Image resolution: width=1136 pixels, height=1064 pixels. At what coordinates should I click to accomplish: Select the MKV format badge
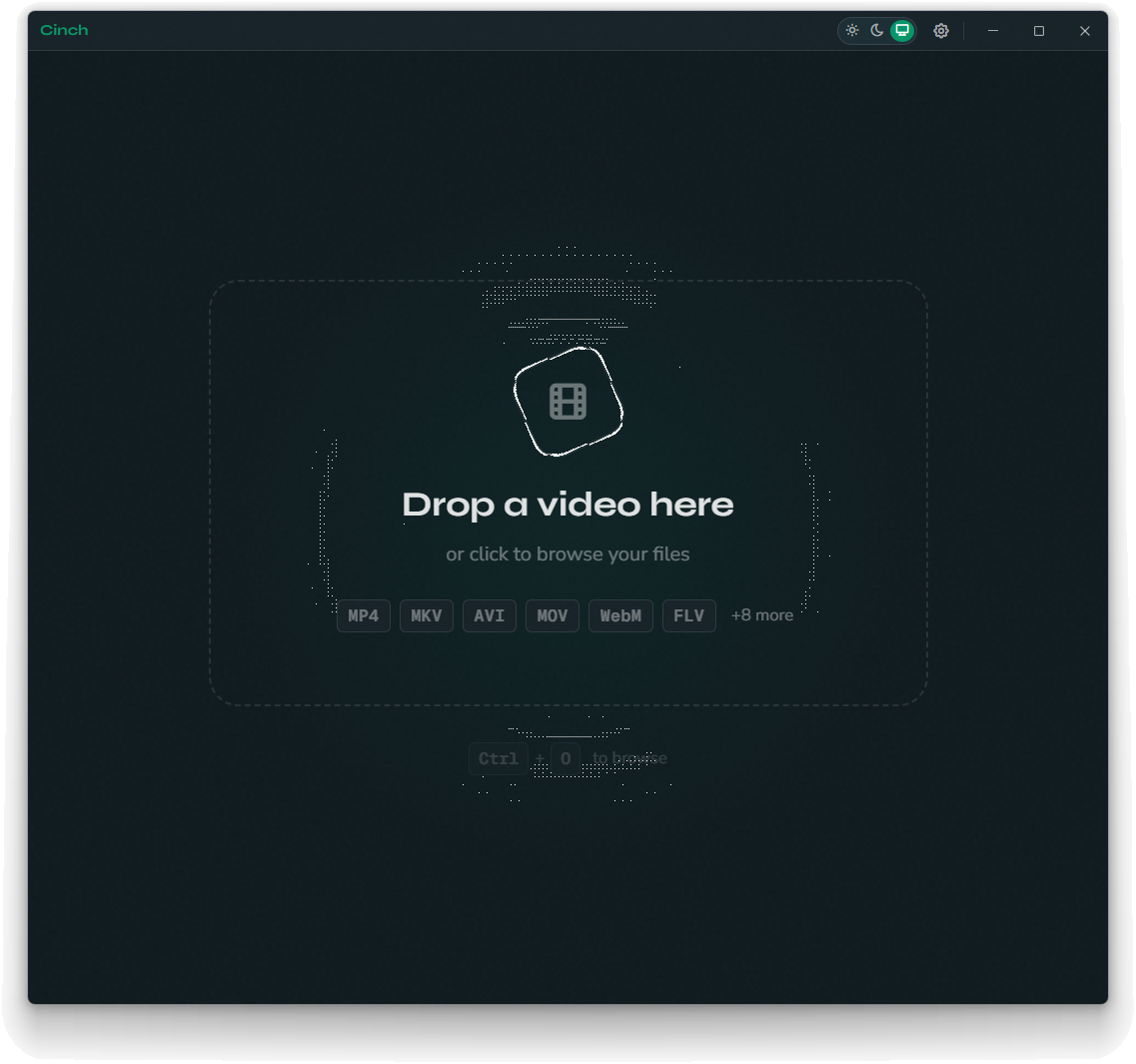point(426,615)
